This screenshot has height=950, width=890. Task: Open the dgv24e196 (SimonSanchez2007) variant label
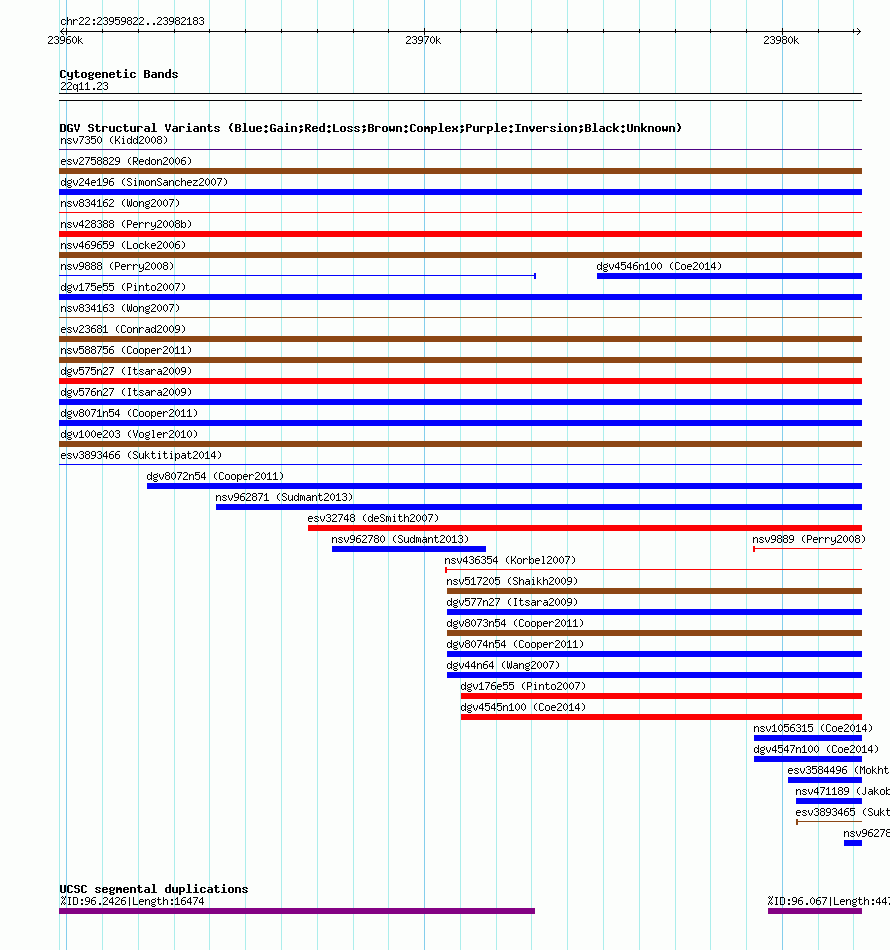click(144, 182)
